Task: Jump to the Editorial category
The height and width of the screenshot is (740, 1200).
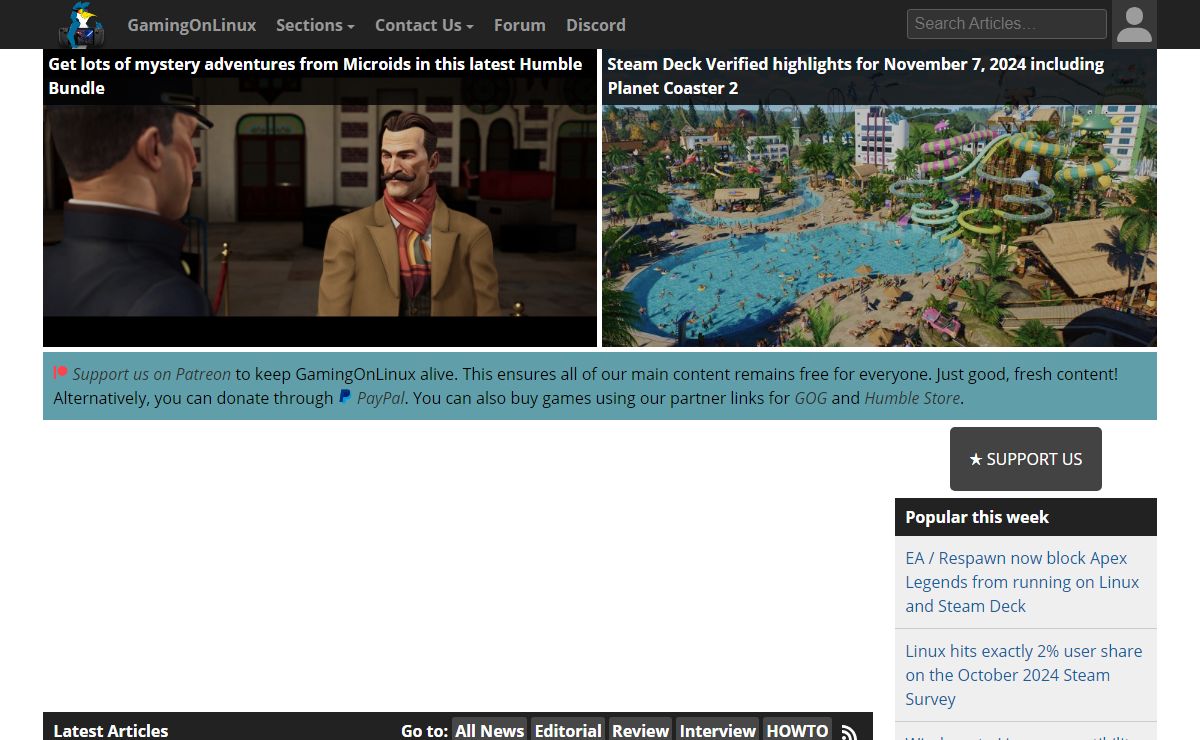Action: (x=568, y=730)
